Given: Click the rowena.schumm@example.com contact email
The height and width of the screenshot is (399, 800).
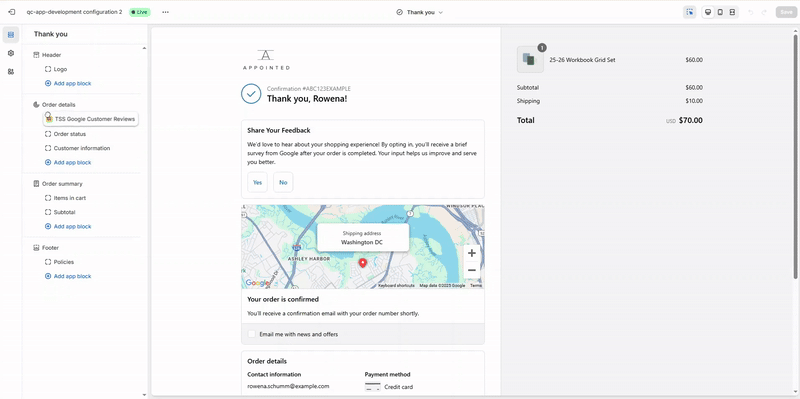Looking at the screenshot, I should [288, 386].
